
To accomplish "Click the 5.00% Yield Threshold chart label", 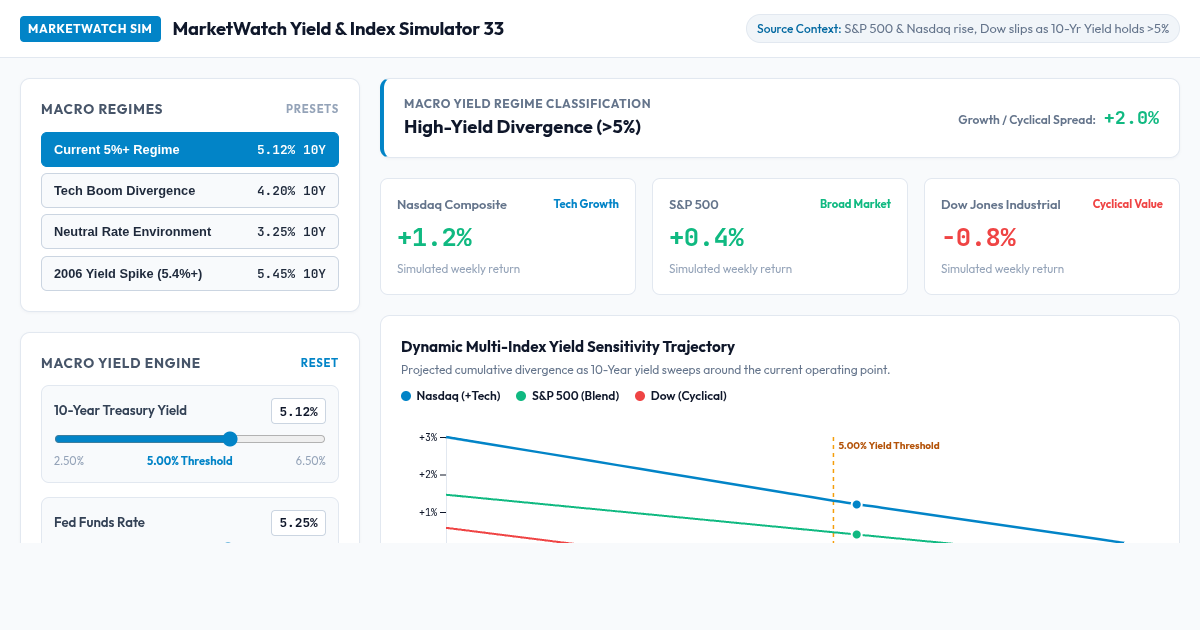I will [x=889, y=446].
